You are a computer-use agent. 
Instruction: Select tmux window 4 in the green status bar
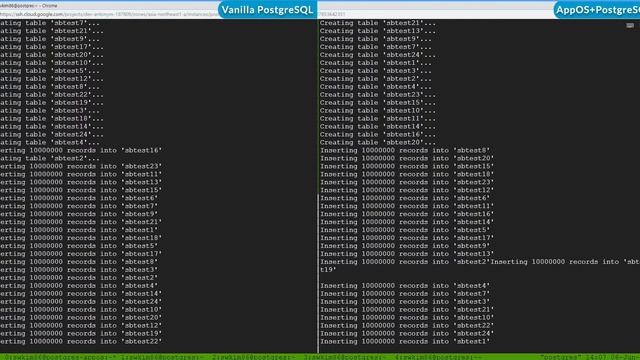click(438, 357)
